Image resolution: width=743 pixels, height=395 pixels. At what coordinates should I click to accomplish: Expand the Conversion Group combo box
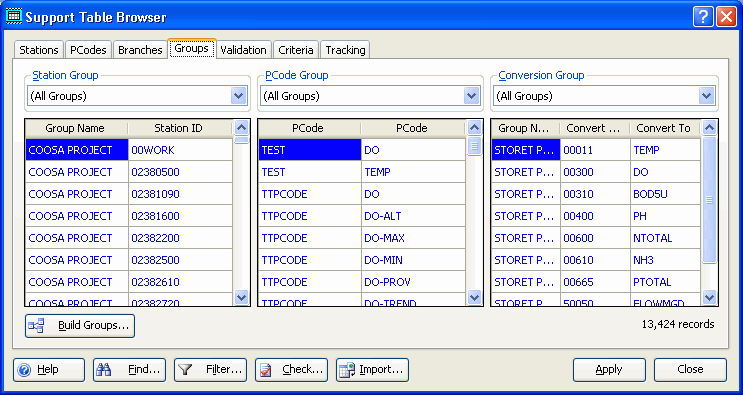pos(707,96)
